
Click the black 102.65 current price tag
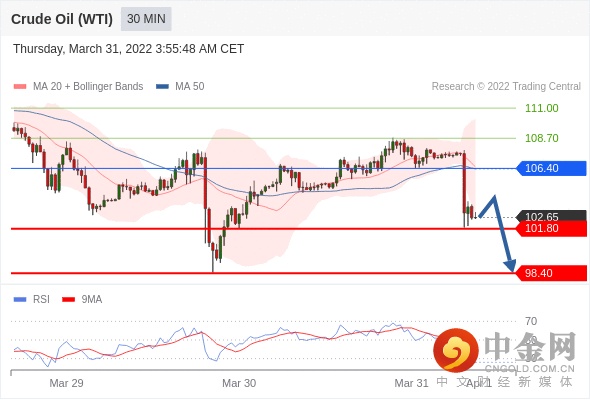point(551,216)
